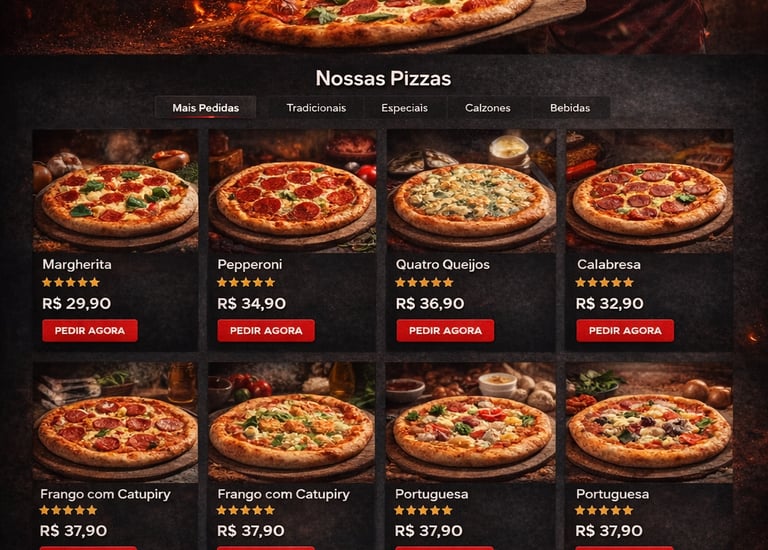Show the Calzones tab

[488, 108]
